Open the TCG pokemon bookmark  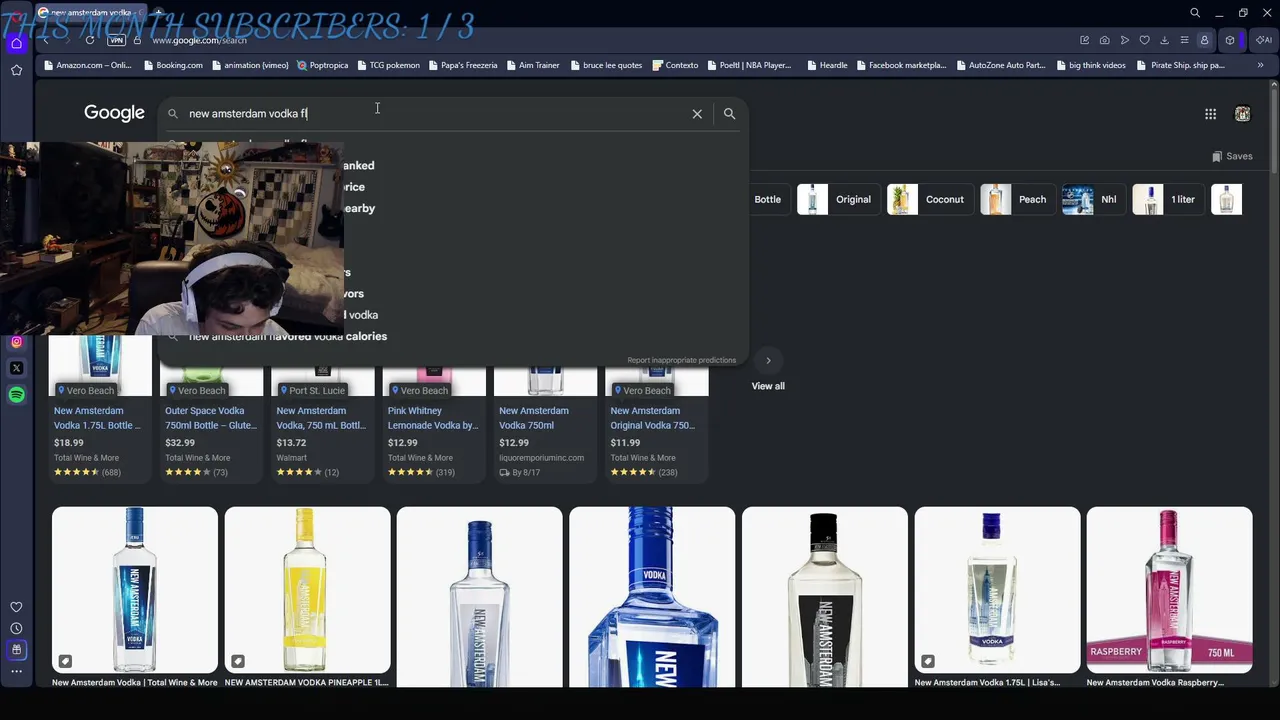tap(388, 65)
